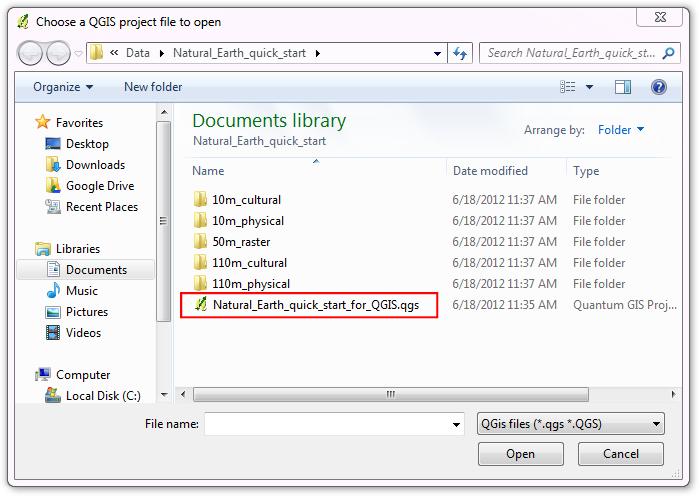Image resolution: width=700 pixels, height=496 pixels.
Task: Click the 10m_cultural folder icon
Action: (200, 199)
